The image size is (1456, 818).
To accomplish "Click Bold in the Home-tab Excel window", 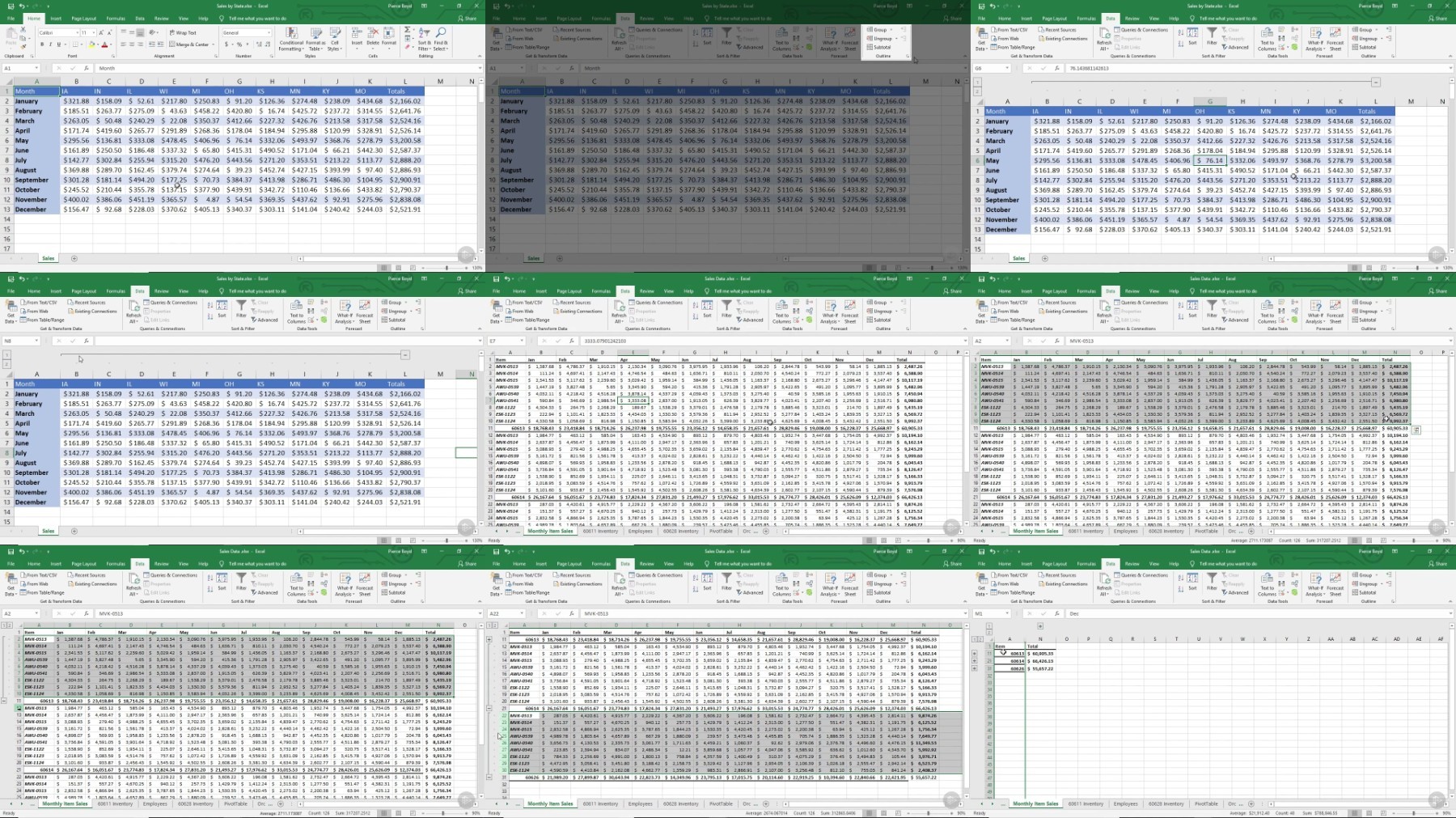I will [42, 45].
